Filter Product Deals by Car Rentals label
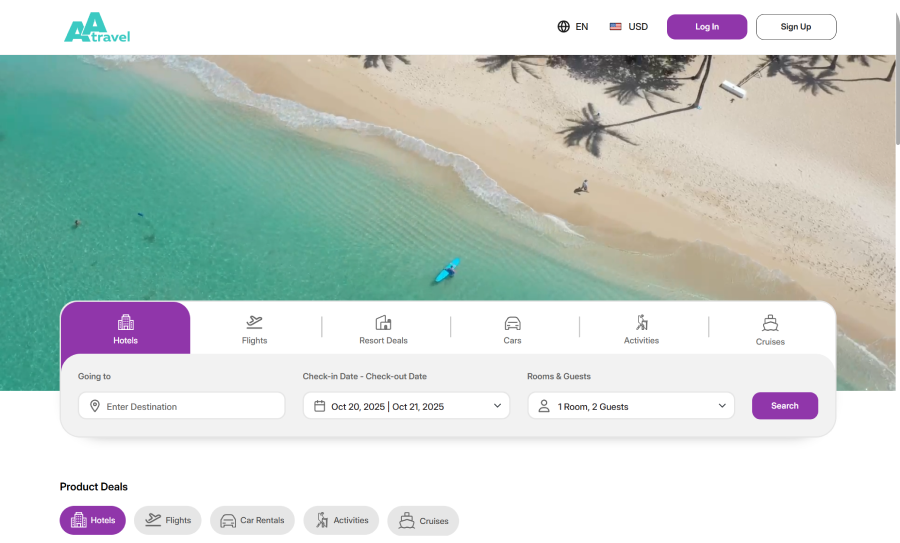The image size is (900, 543). [x=262, y=520]
